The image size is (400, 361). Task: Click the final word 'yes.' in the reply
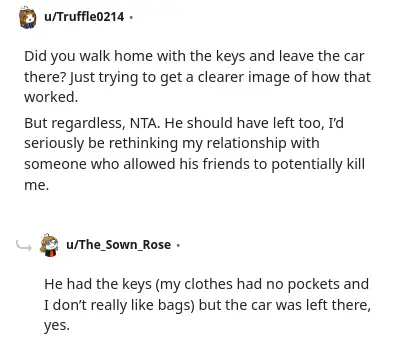[57, 326]
